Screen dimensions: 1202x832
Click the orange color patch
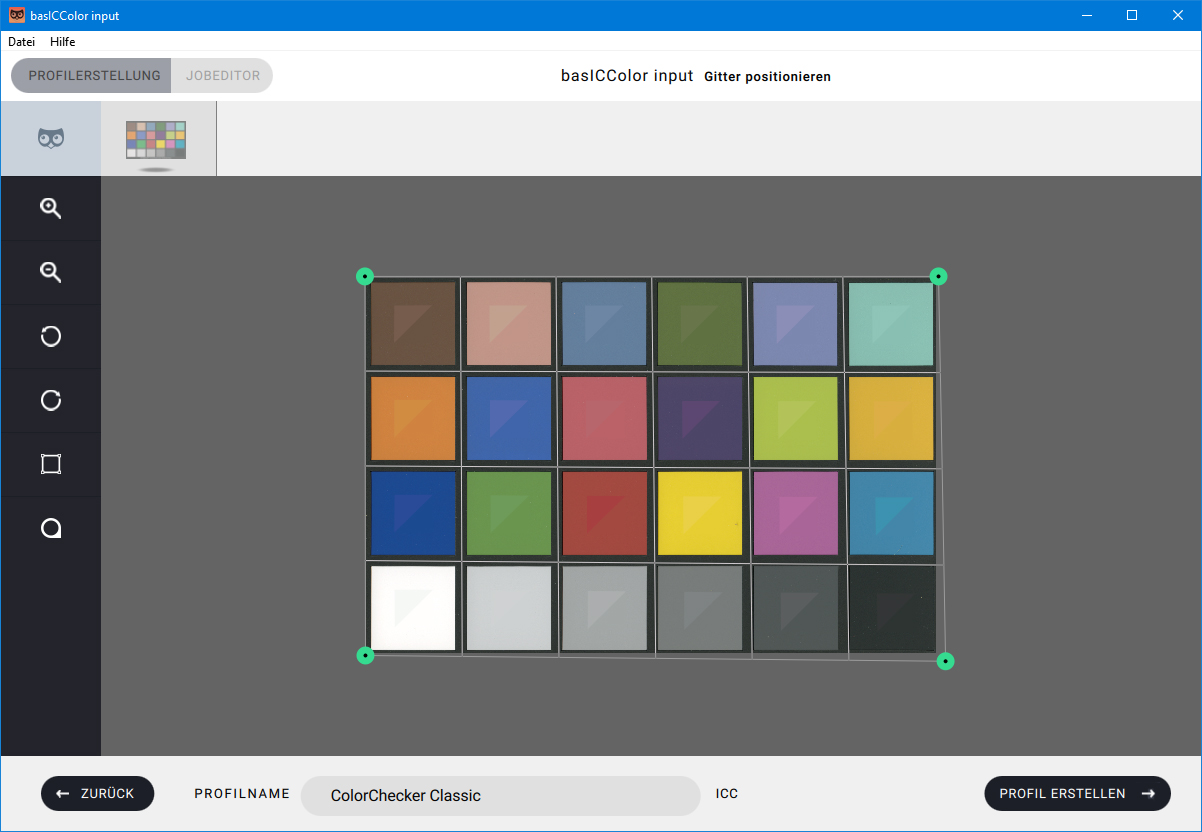(413, 418)
